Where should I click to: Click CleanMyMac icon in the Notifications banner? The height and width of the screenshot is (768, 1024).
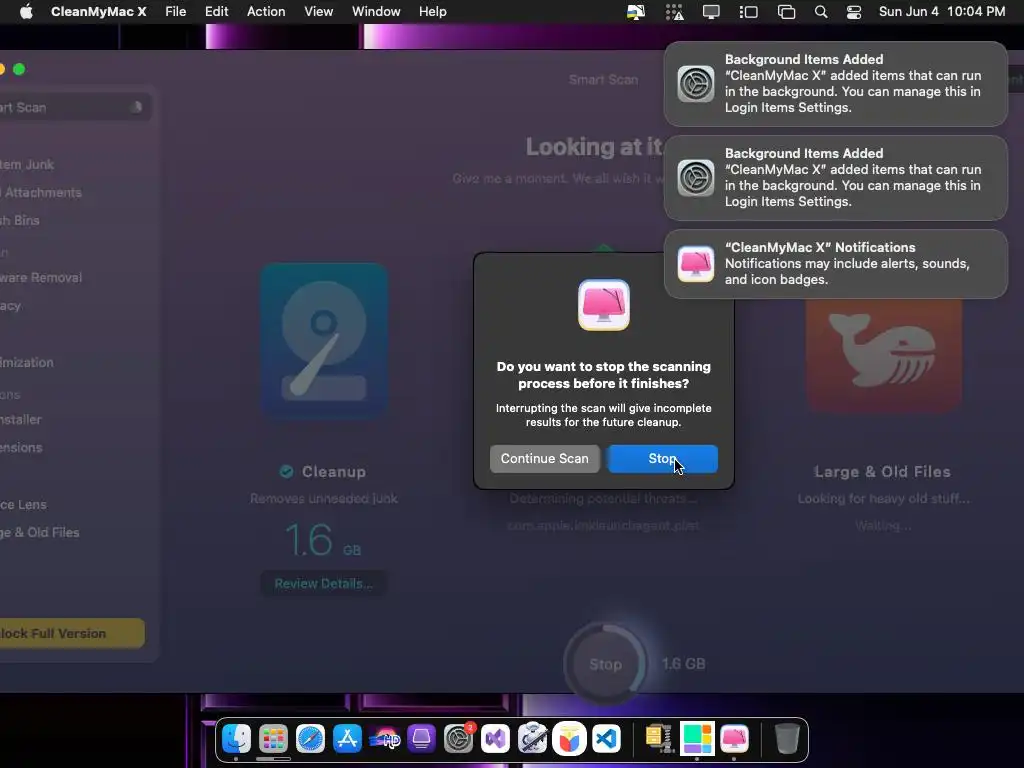pos(696,264)
